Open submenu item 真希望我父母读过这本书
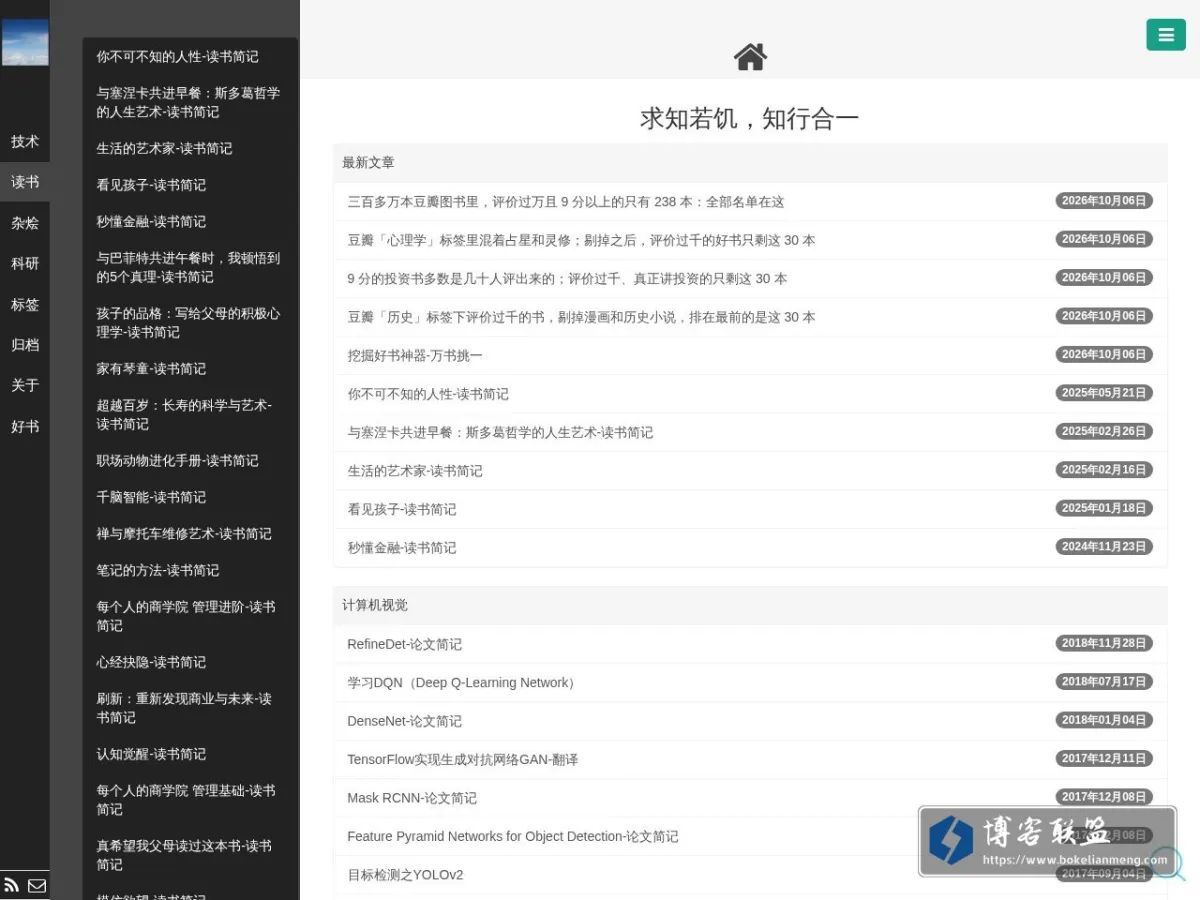The width and height of the screenshot is (1200, 900). [190, 855]
